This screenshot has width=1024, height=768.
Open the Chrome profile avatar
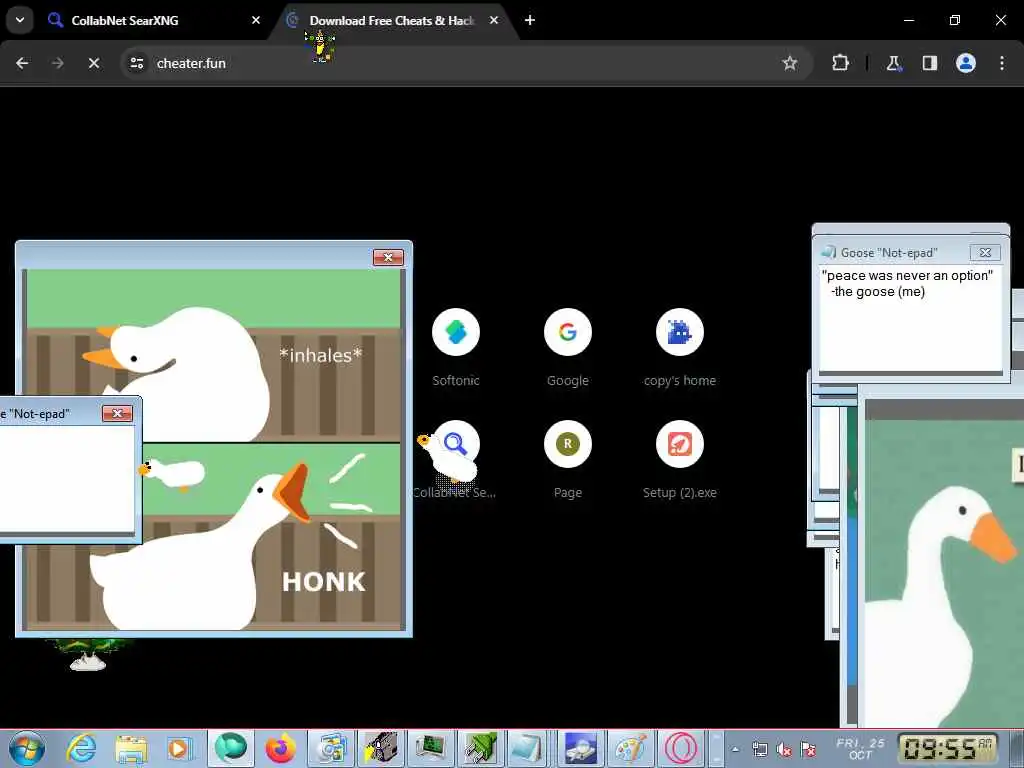coord(966,63)
